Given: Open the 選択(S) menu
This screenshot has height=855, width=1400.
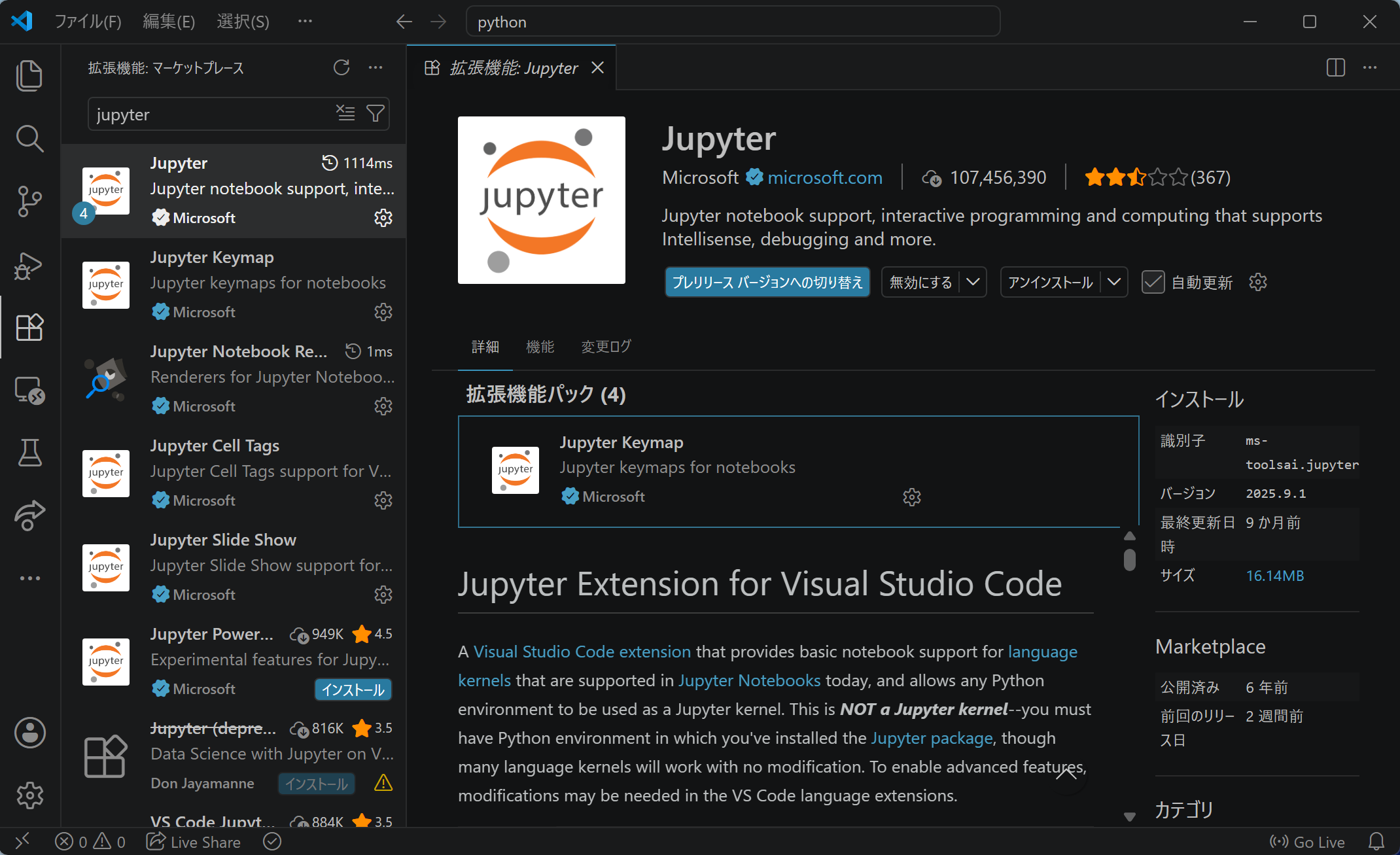Looking at the screenshot, I should coord(243,22).
